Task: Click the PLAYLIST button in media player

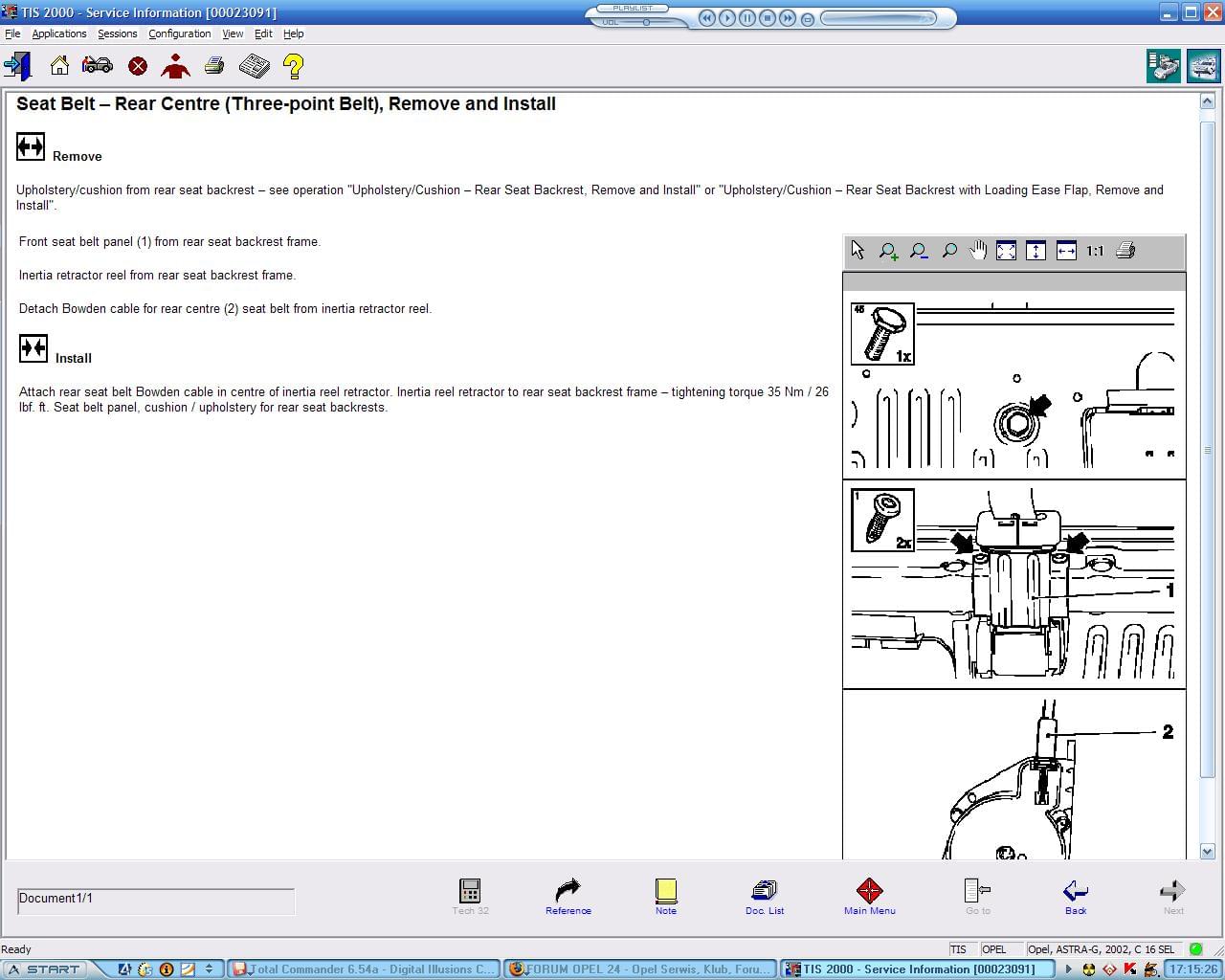Action: (633, 8)
